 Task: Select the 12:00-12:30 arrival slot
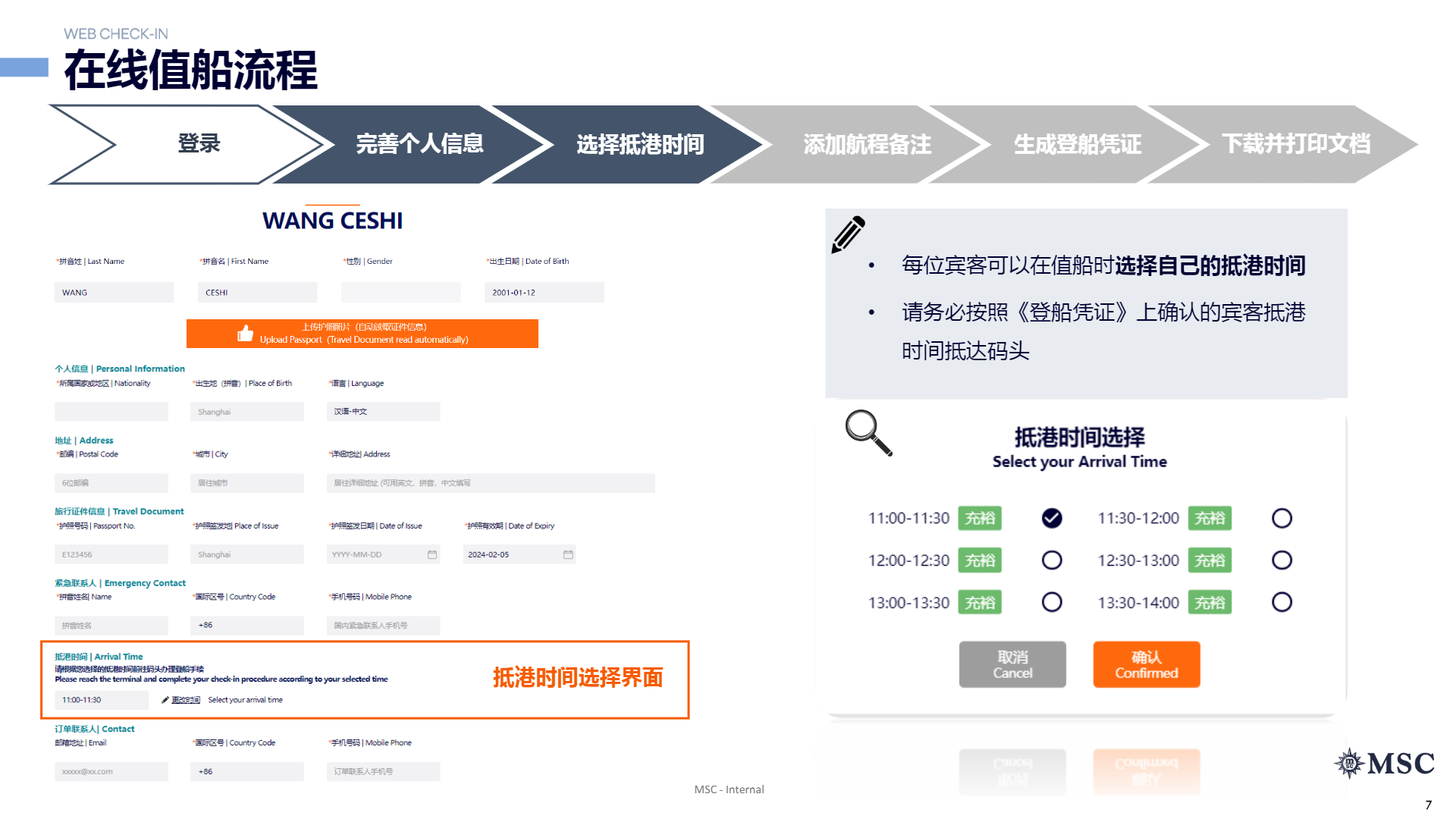click(x=1051, y=560)
